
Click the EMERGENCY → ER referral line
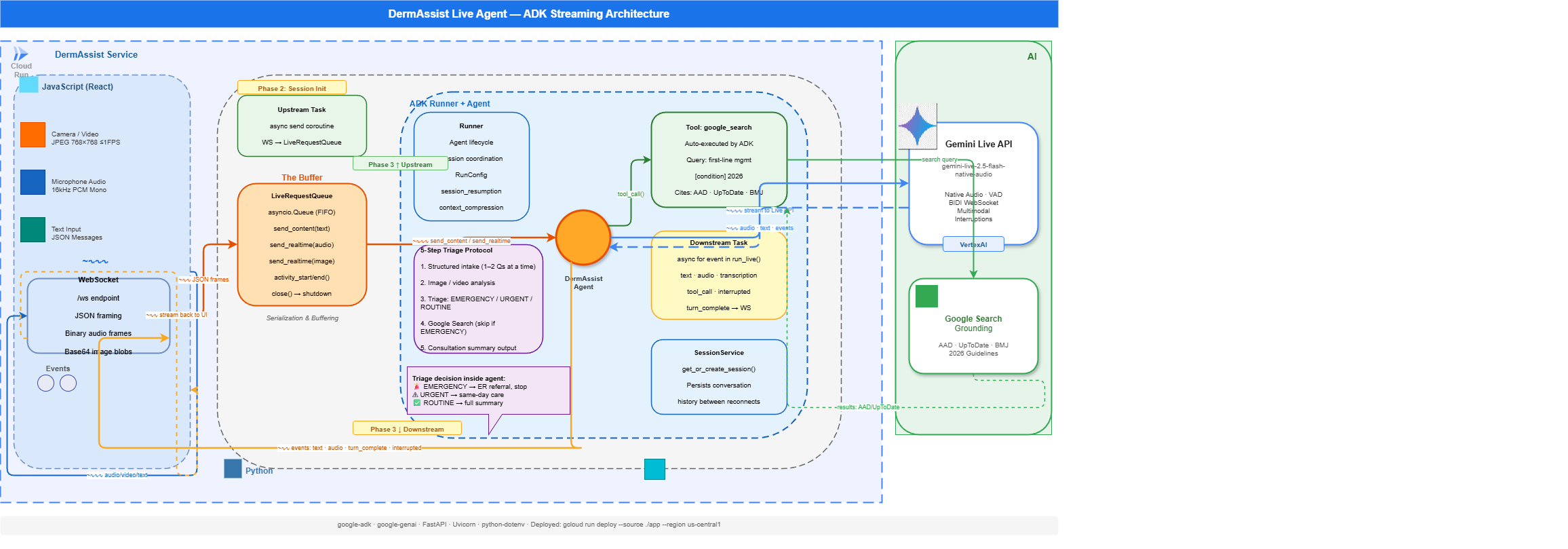point(470,387)
